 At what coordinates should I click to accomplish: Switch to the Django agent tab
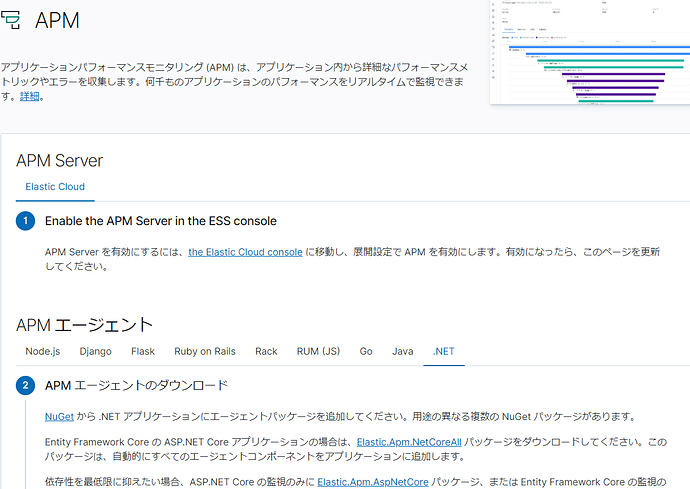click(x=95, y=351)
